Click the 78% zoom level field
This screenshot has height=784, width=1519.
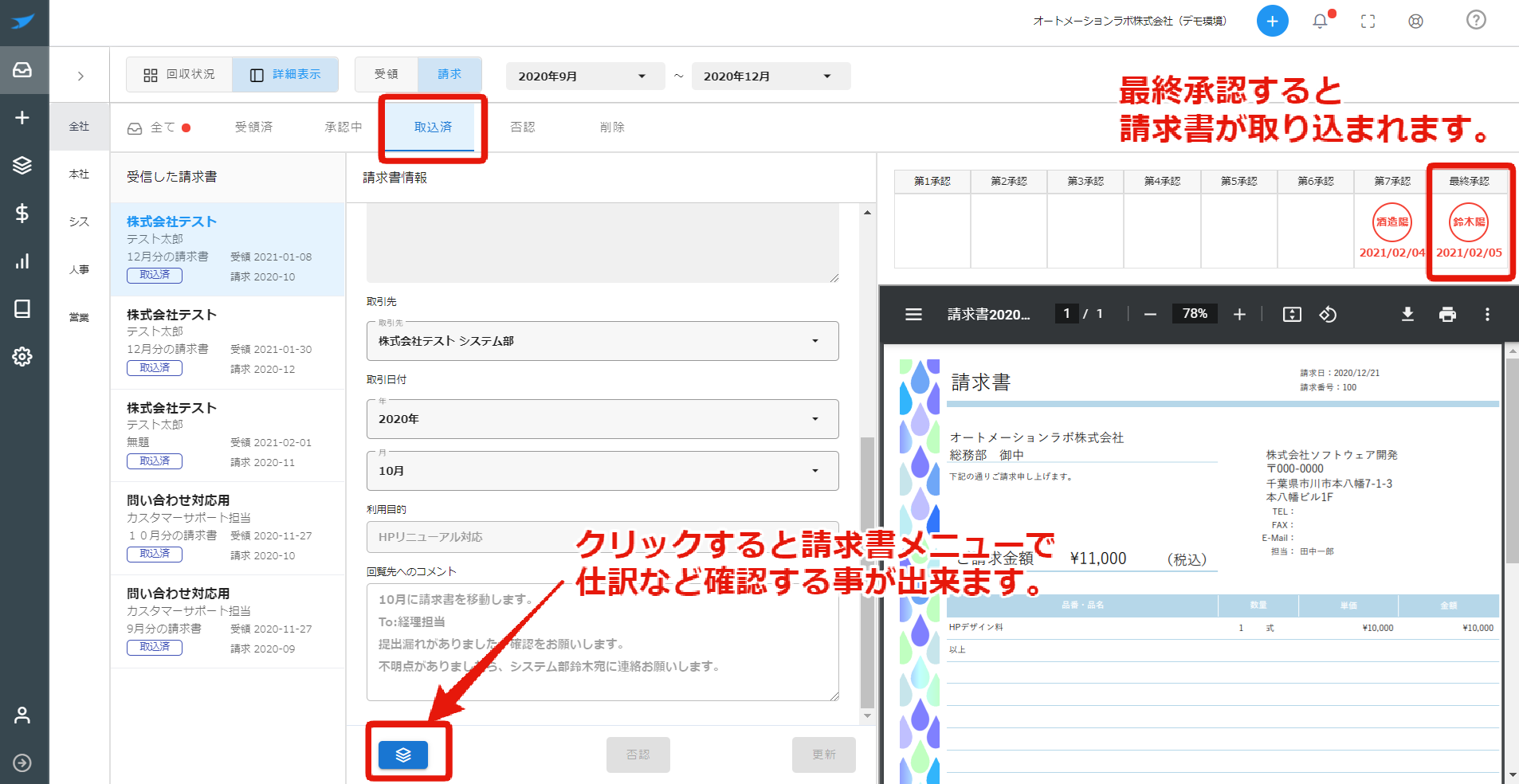tap(1195, 314)
